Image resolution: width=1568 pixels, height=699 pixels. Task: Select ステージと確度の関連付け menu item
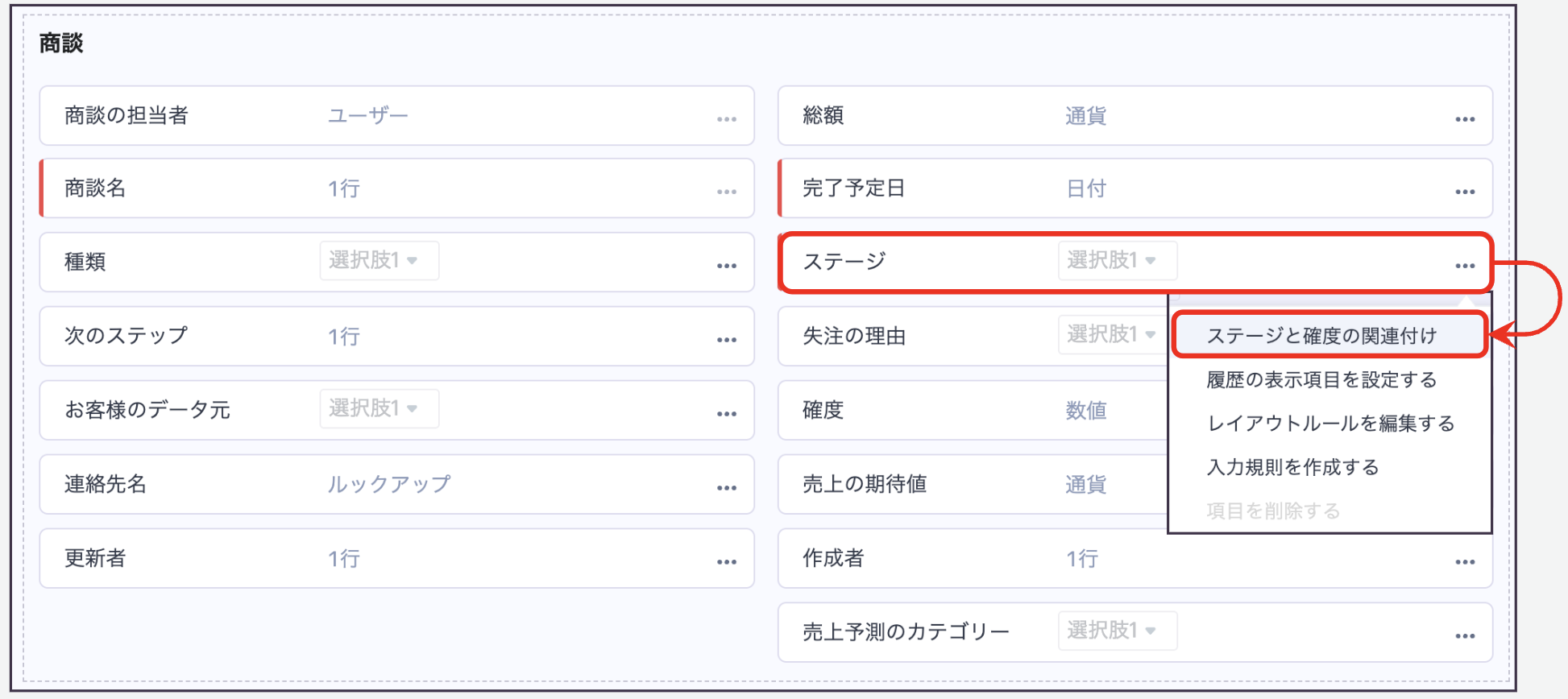tap(1321, 336)
